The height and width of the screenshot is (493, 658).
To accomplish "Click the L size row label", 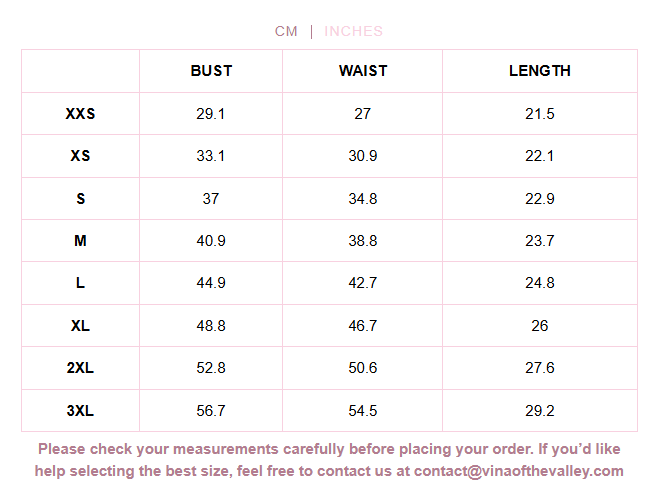I will click(80, 283).
